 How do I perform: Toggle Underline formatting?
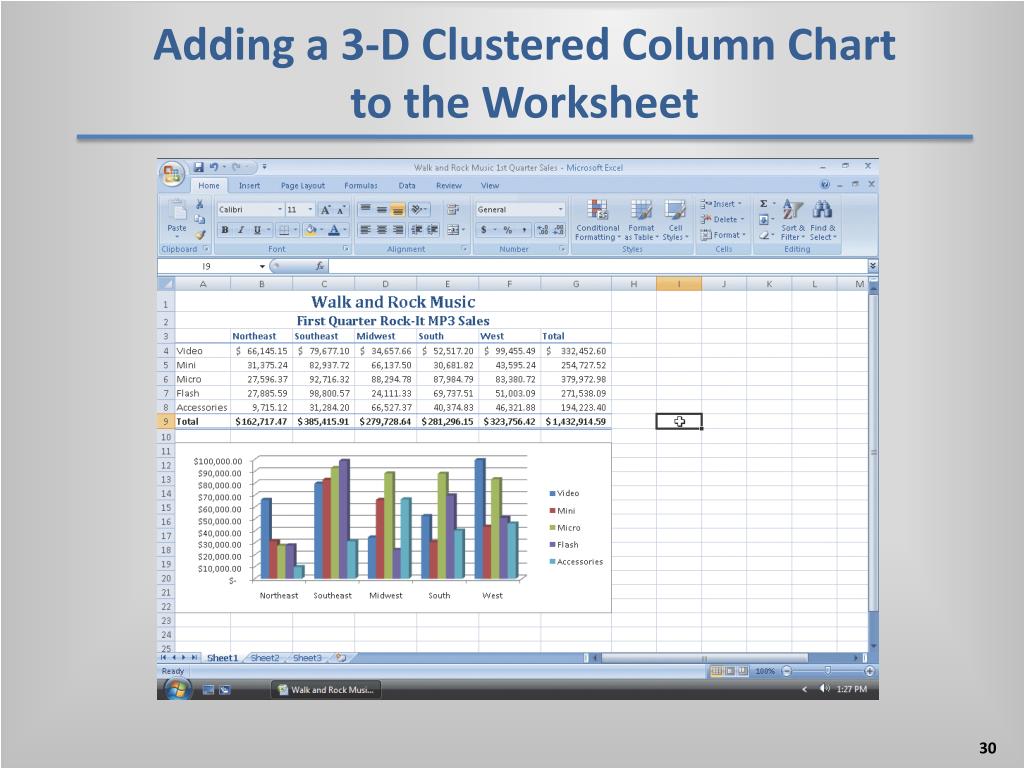[257, 230]
